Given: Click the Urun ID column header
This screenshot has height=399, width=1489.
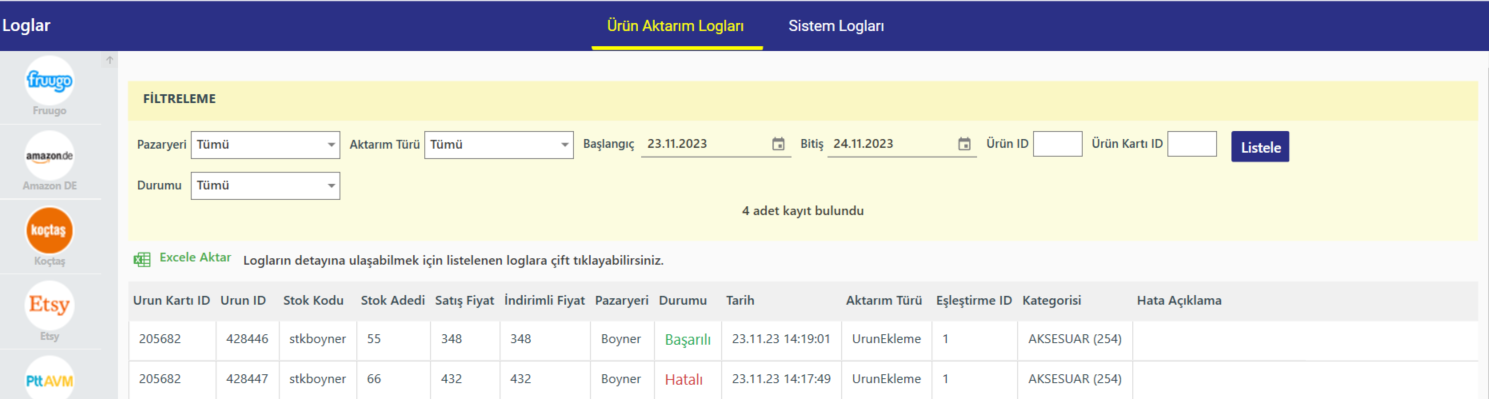Looking at the screenshot, I should (243, 300).
